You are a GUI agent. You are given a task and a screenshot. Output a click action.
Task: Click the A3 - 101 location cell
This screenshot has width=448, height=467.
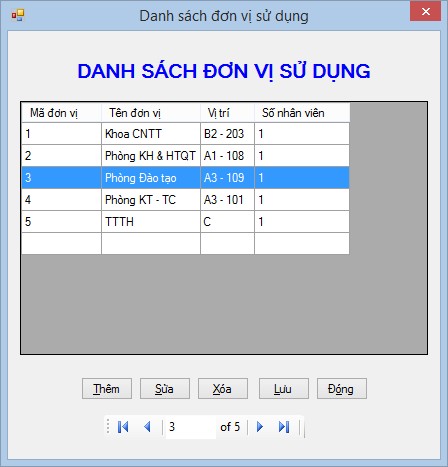tap(227, 200)
